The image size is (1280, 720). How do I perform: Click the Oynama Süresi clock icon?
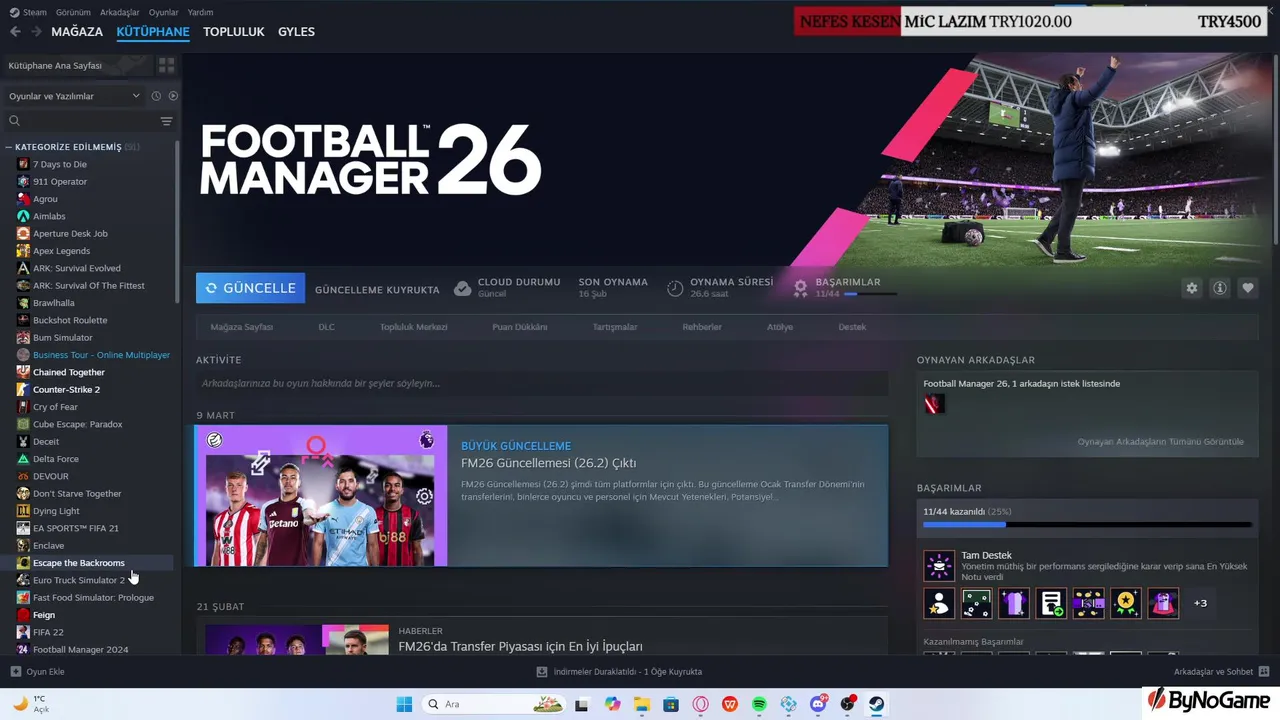pos(675,288)
